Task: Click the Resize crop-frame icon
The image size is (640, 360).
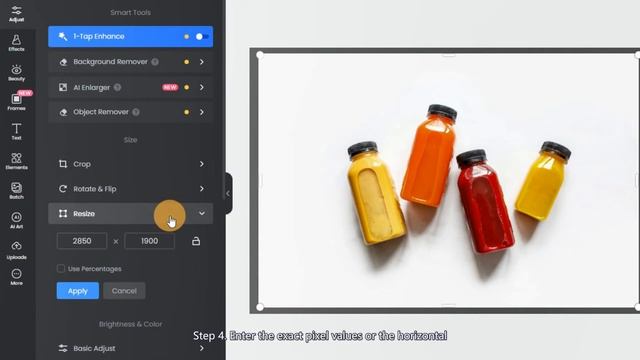Action: click(x=63, y=213)
